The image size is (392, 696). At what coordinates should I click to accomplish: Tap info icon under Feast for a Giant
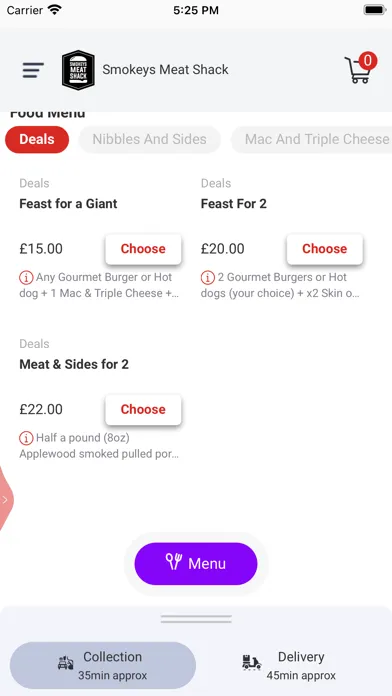coord(26,278)
